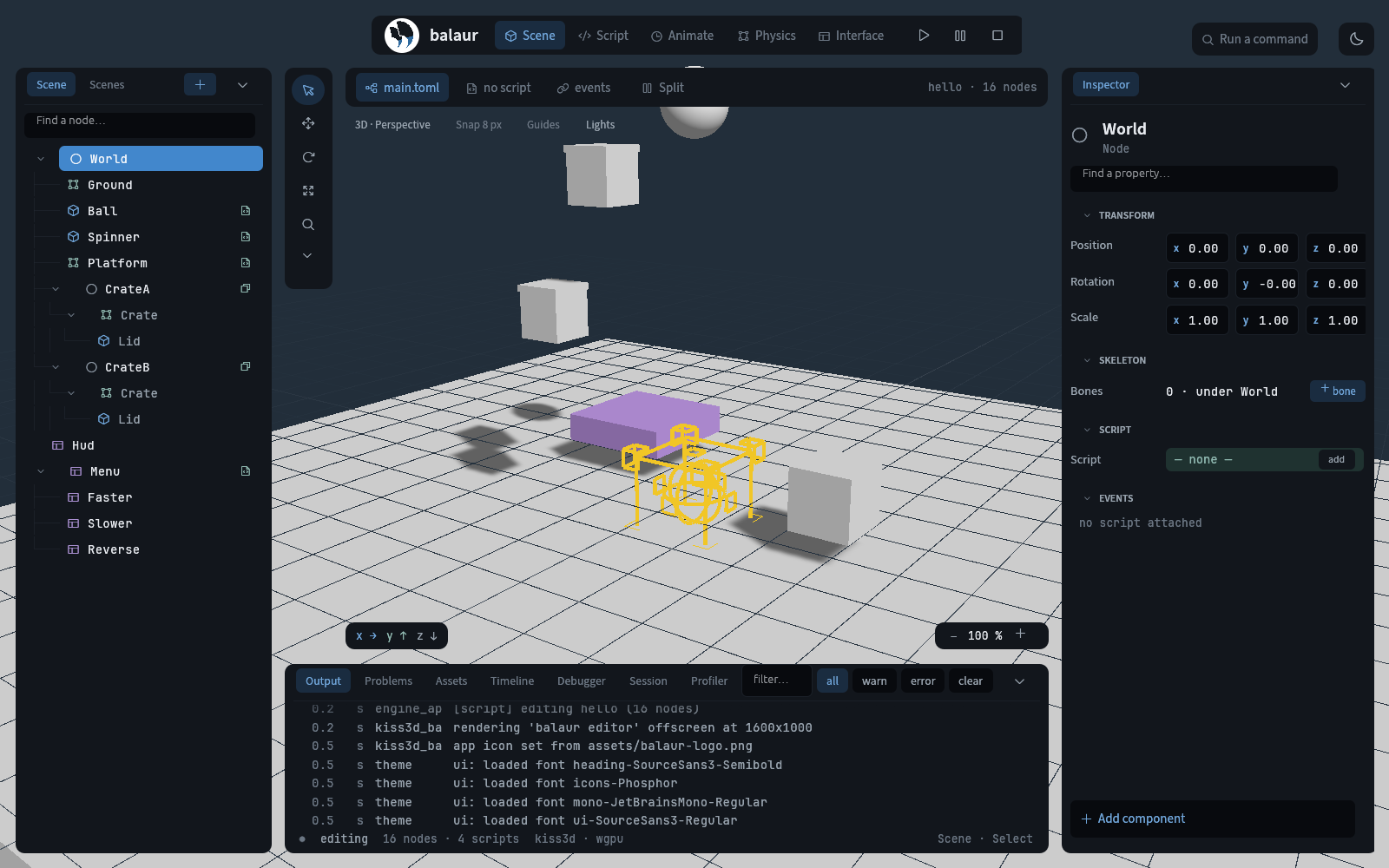Image resolution: width=1389 pixels, height=868 pixels.
Task: Collapse the TRANSFORM section
Action: [x=1087, y=215]
